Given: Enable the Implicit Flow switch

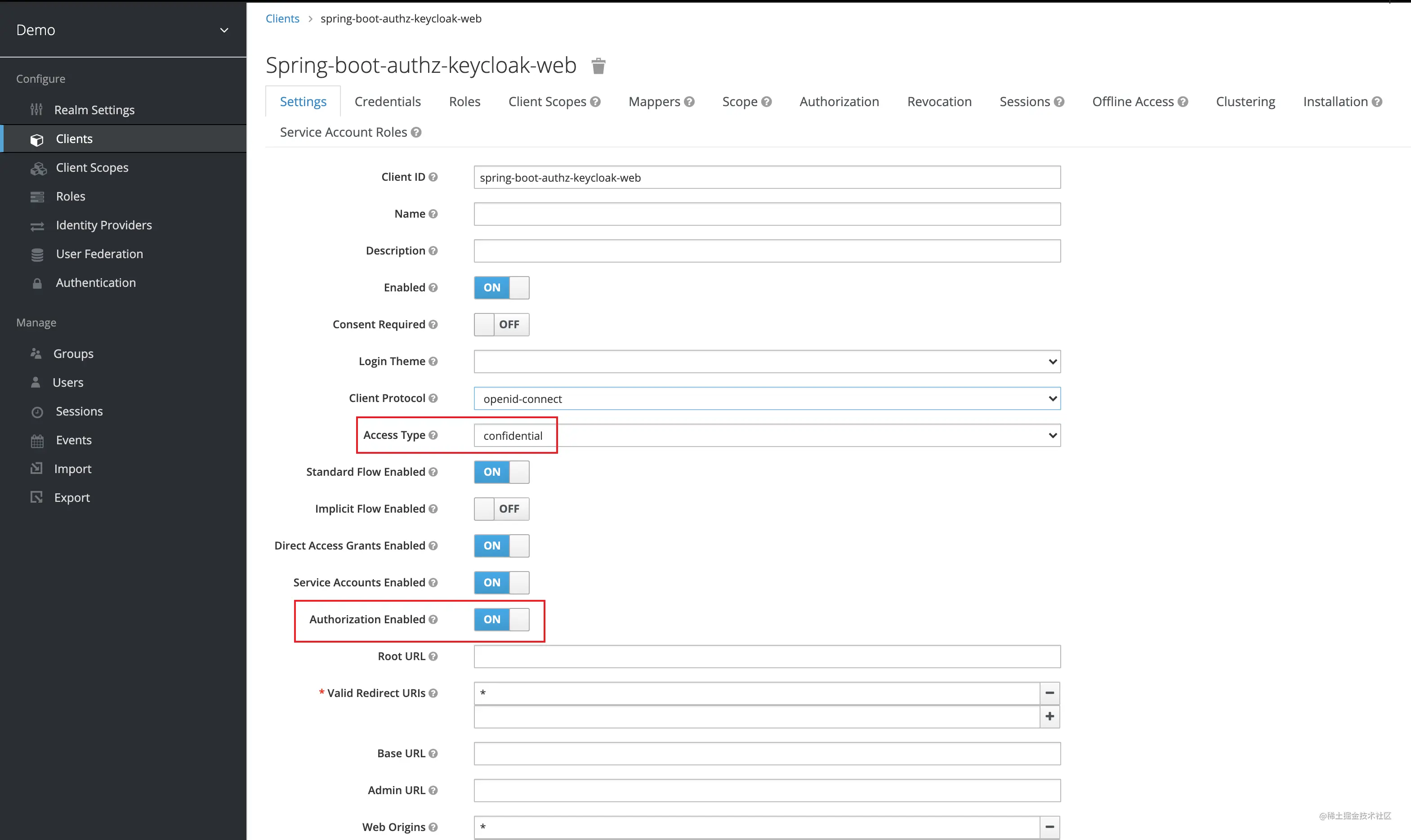Looking at the screenshot, I should pos(501,509).
